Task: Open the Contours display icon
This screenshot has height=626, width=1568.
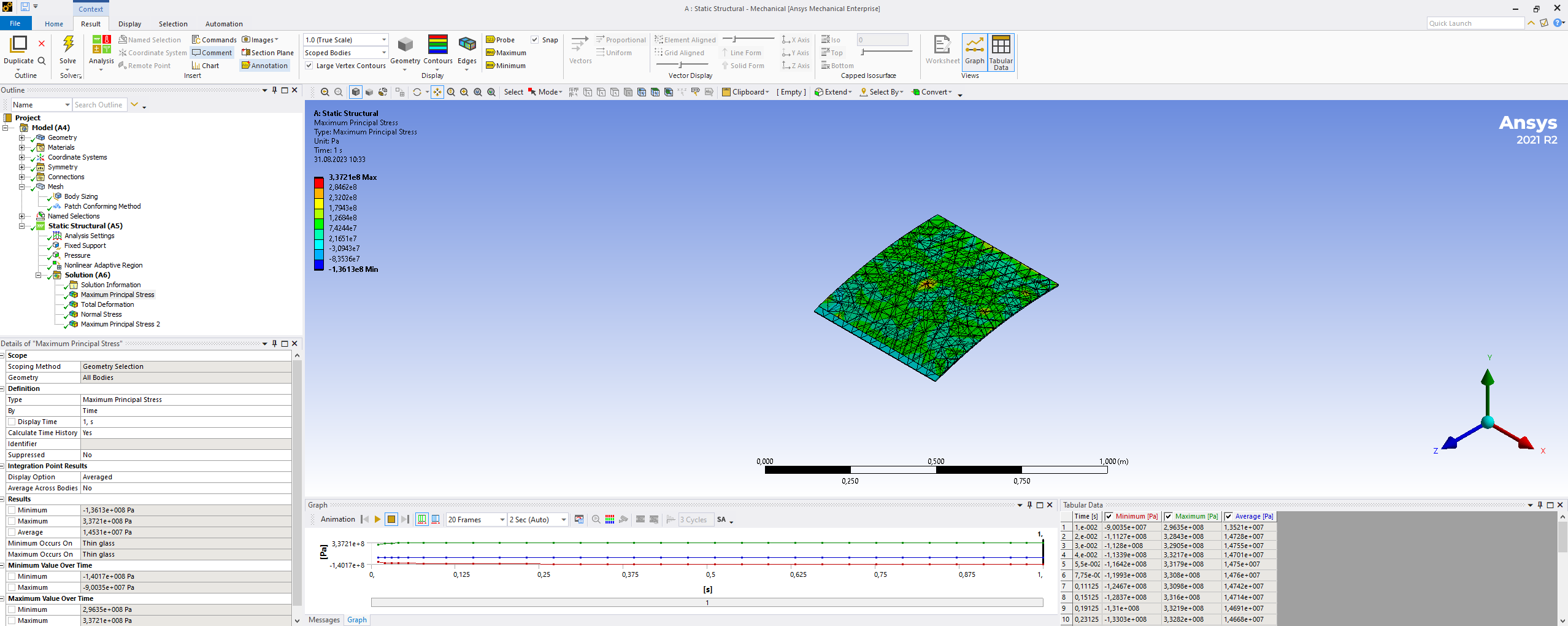Action: [437, 45]
